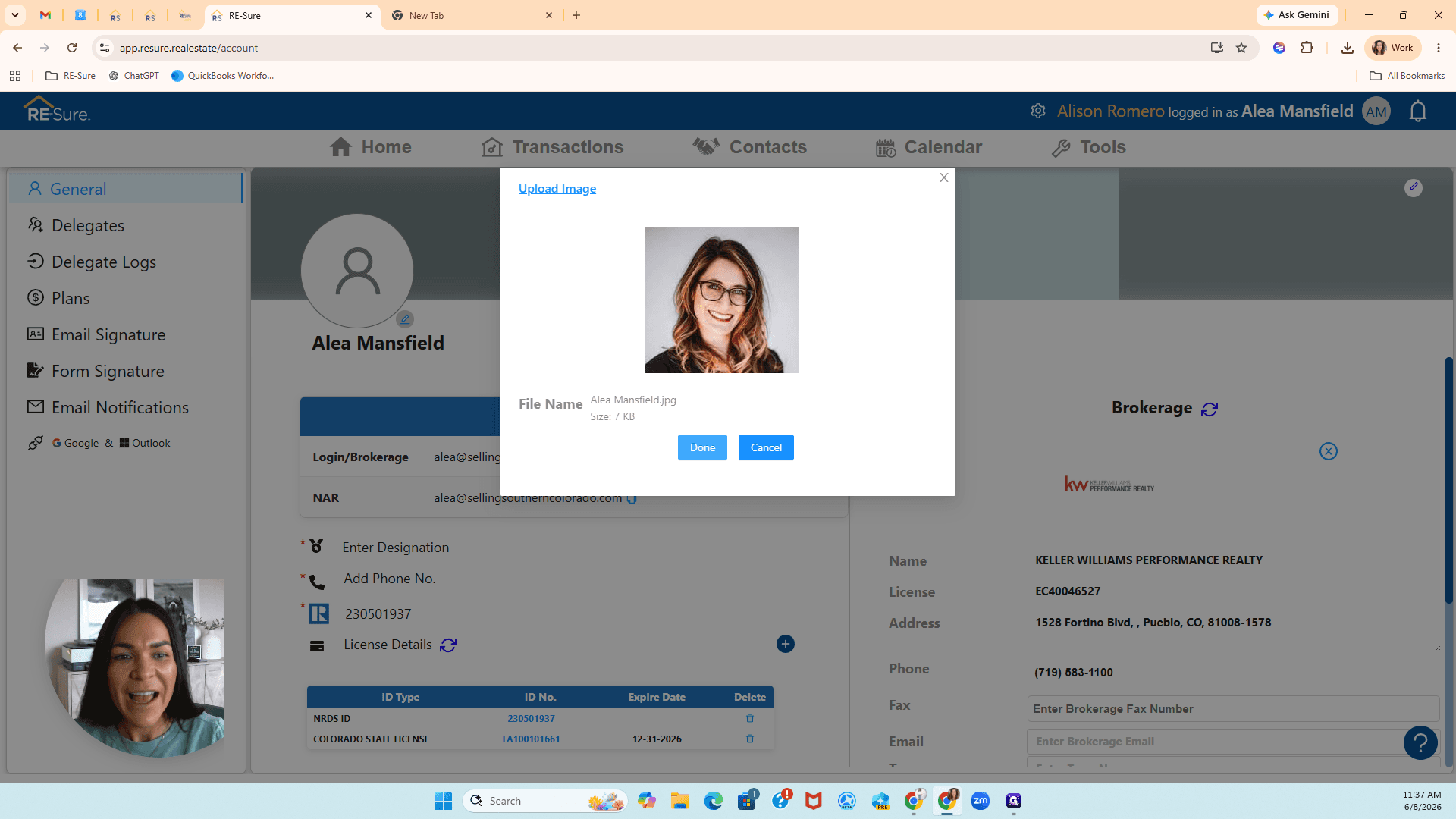Open NRDS ID number 230501937 link
Image resolution: width=1456 pixels, height=819 pixels.
coord(531,718)
